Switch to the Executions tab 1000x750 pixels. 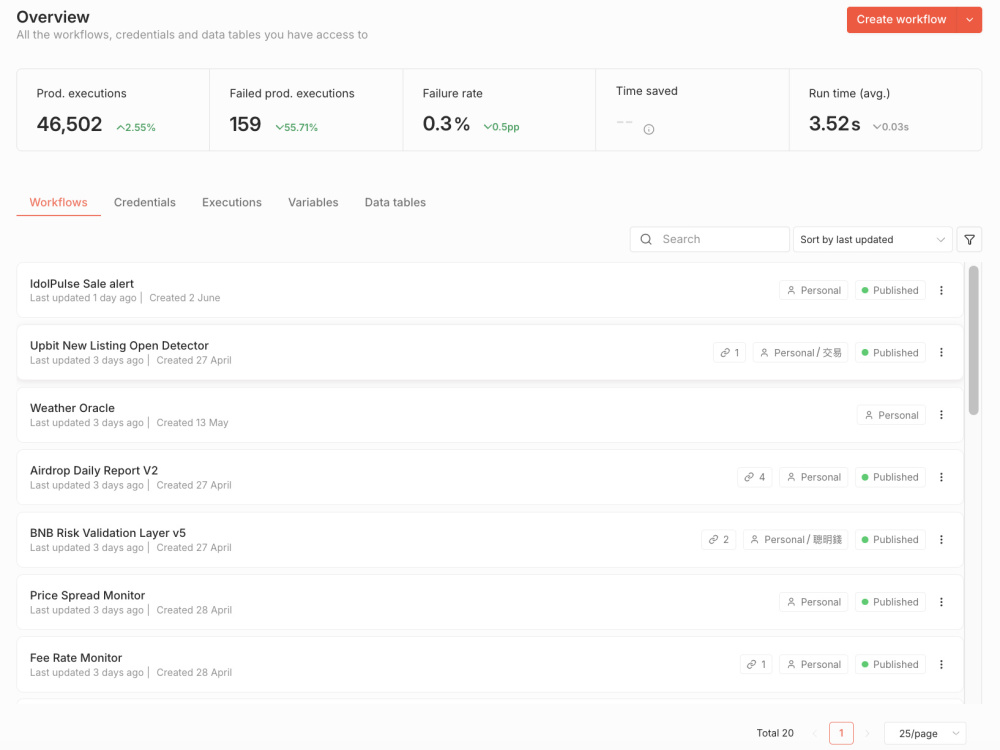(x=232, y=202)
